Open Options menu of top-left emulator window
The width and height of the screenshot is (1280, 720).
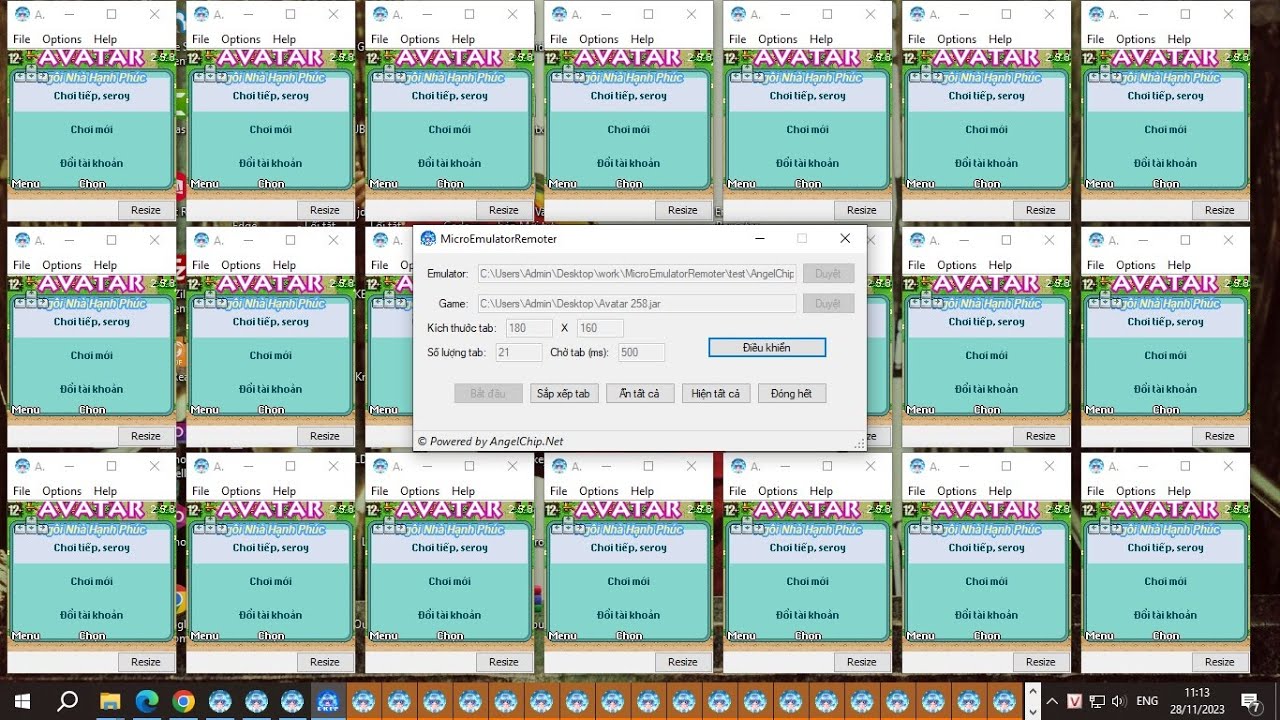[x=62, y=39]
